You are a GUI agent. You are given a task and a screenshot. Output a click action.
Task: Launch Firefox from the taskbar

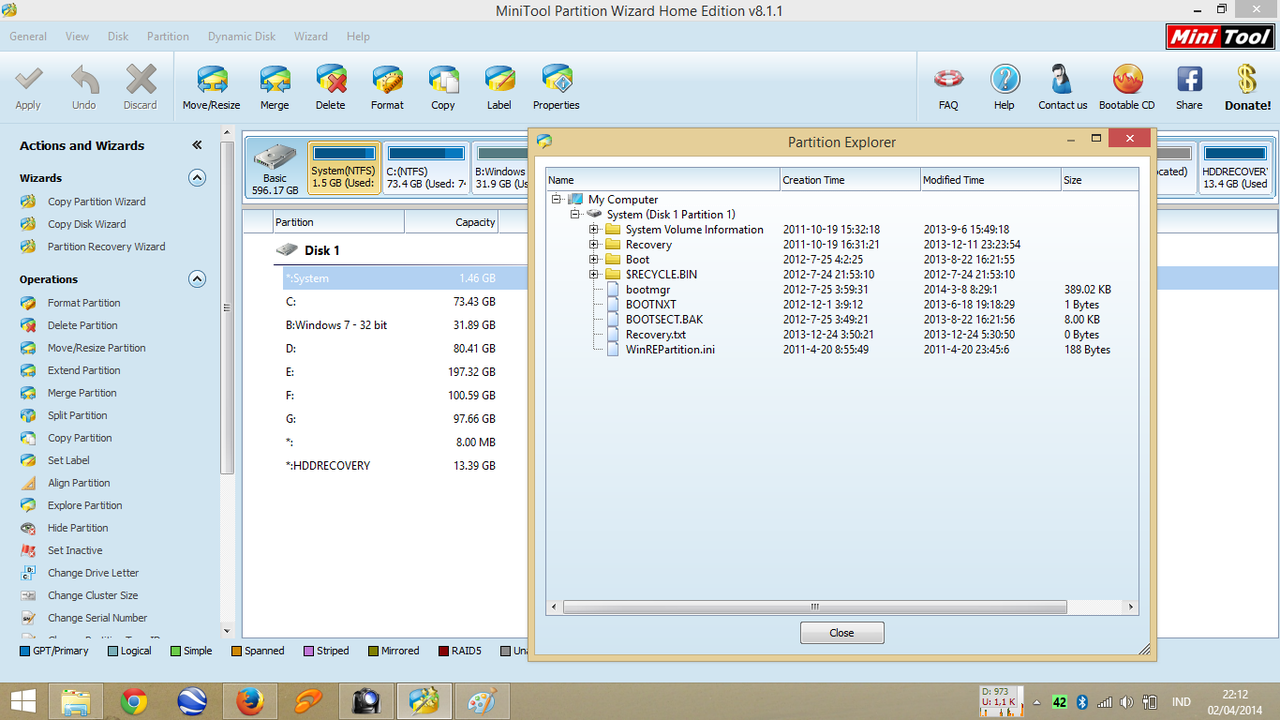250,700
